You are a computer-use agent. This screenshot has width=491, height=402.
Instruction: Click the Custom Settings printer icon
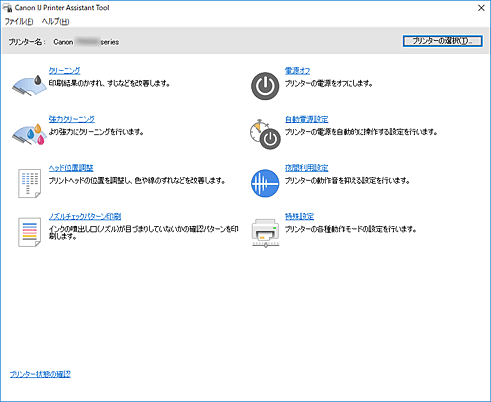265,233
